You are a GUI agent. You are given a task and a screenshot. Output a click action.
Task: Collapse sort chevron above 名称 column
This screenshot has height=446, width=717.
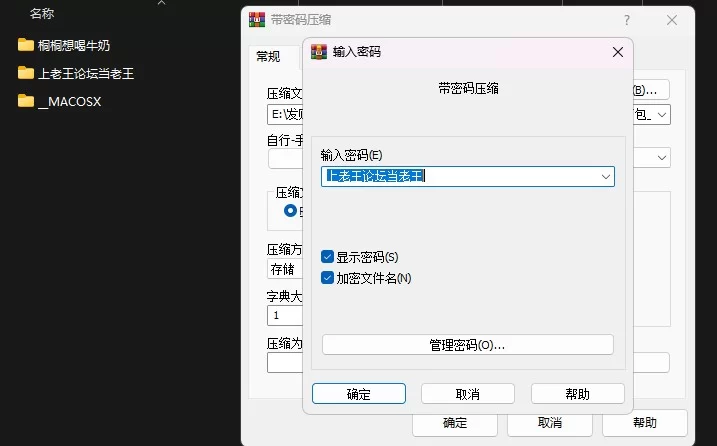tap(162, 4)
